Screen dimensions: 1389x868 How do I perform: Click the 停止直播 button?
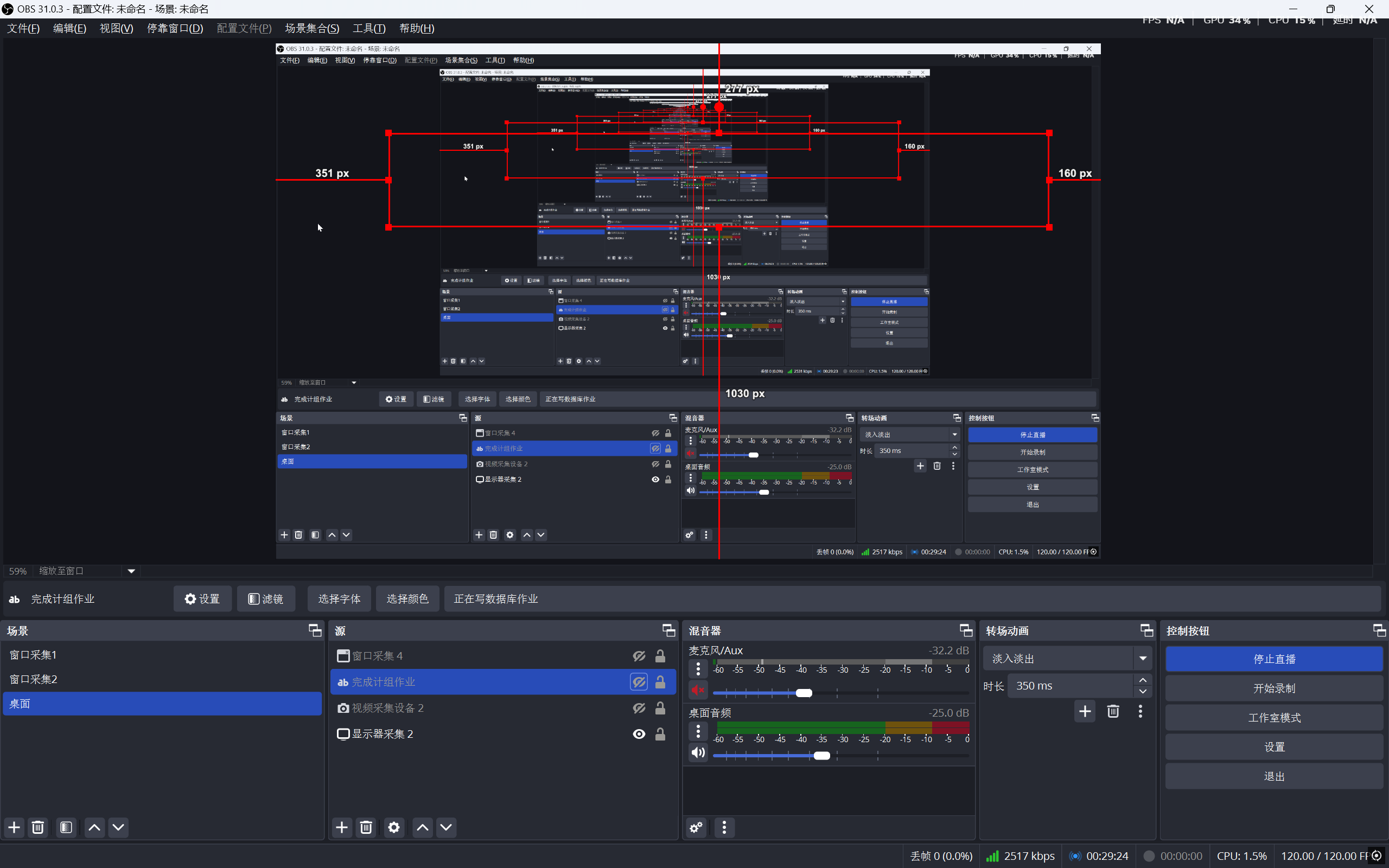coord(1273,659)
